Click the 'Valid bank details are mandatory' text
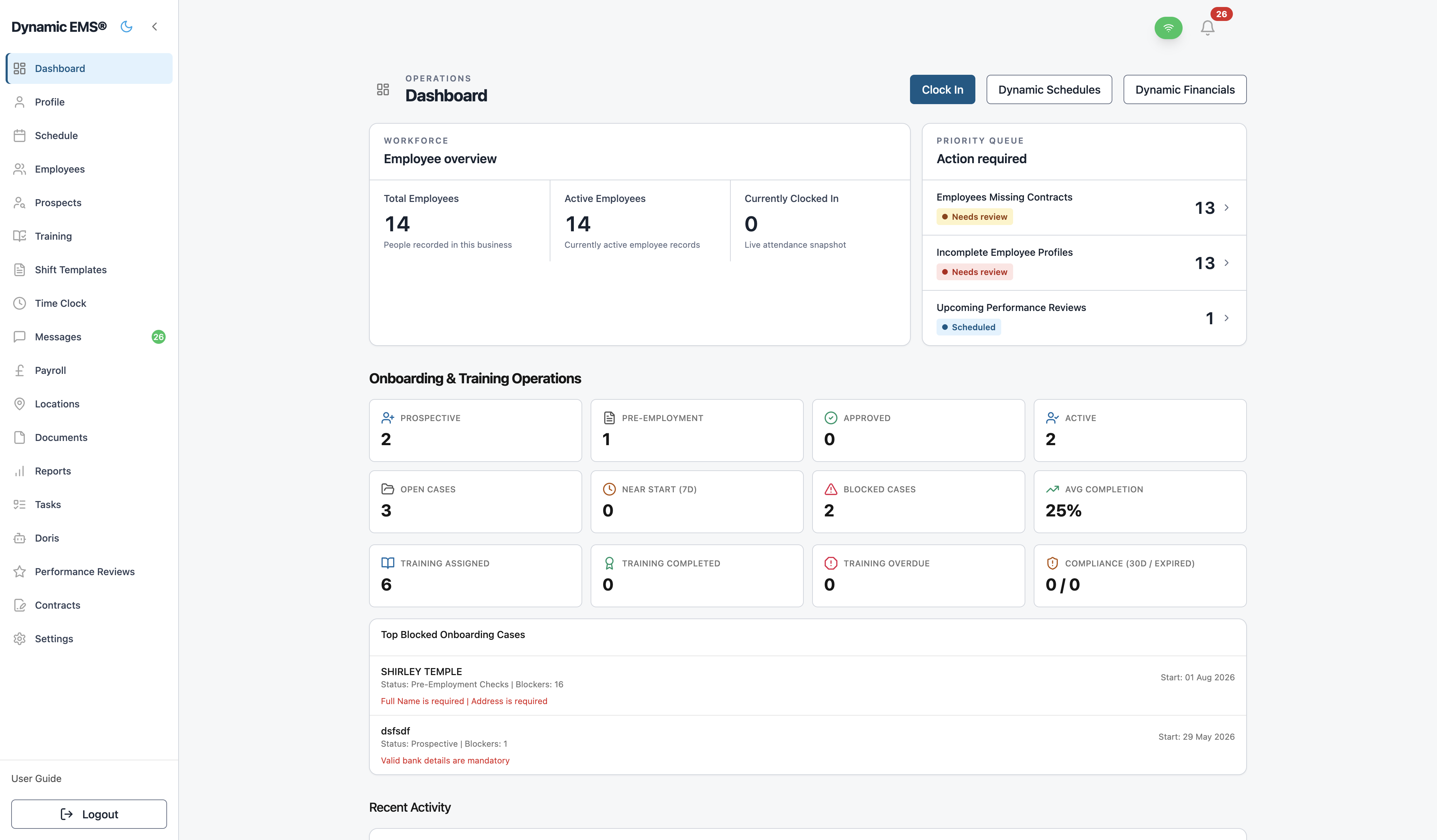 point(445,761)
